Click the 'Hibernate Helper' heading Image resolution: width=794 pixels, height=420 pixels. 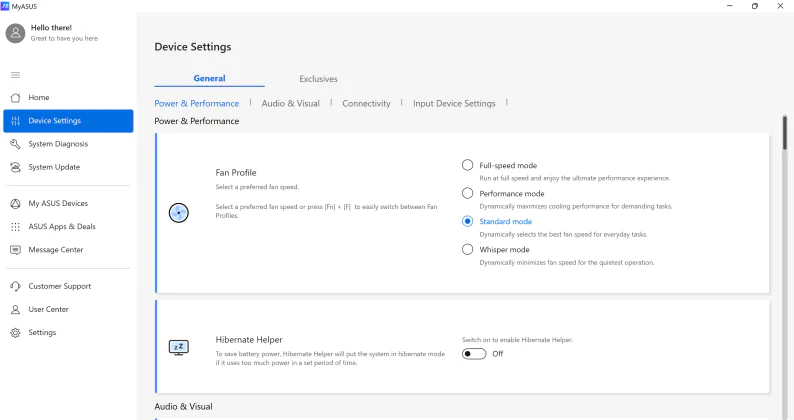(249, 339)
